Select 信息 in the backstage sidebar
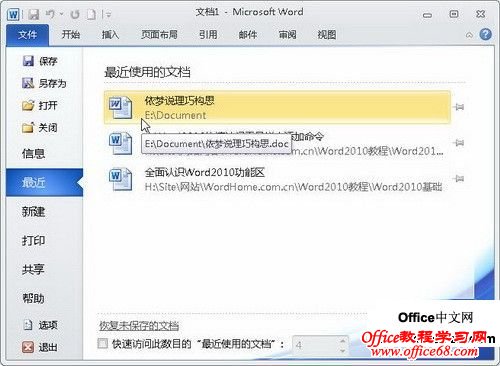Screen dimensions: 500x366 (33, 153)
